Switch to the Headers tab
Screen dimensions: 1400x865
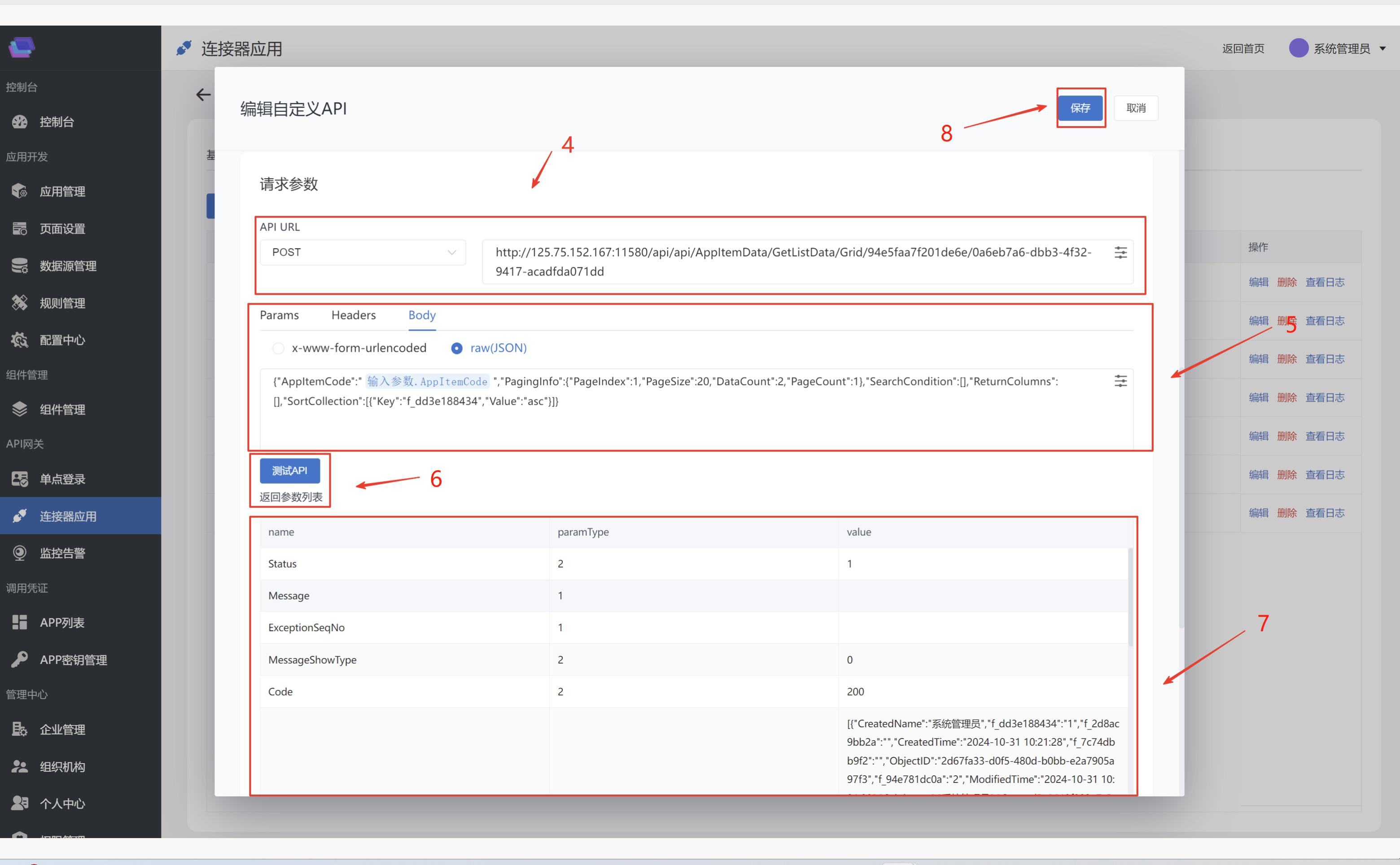coord(353,315)
